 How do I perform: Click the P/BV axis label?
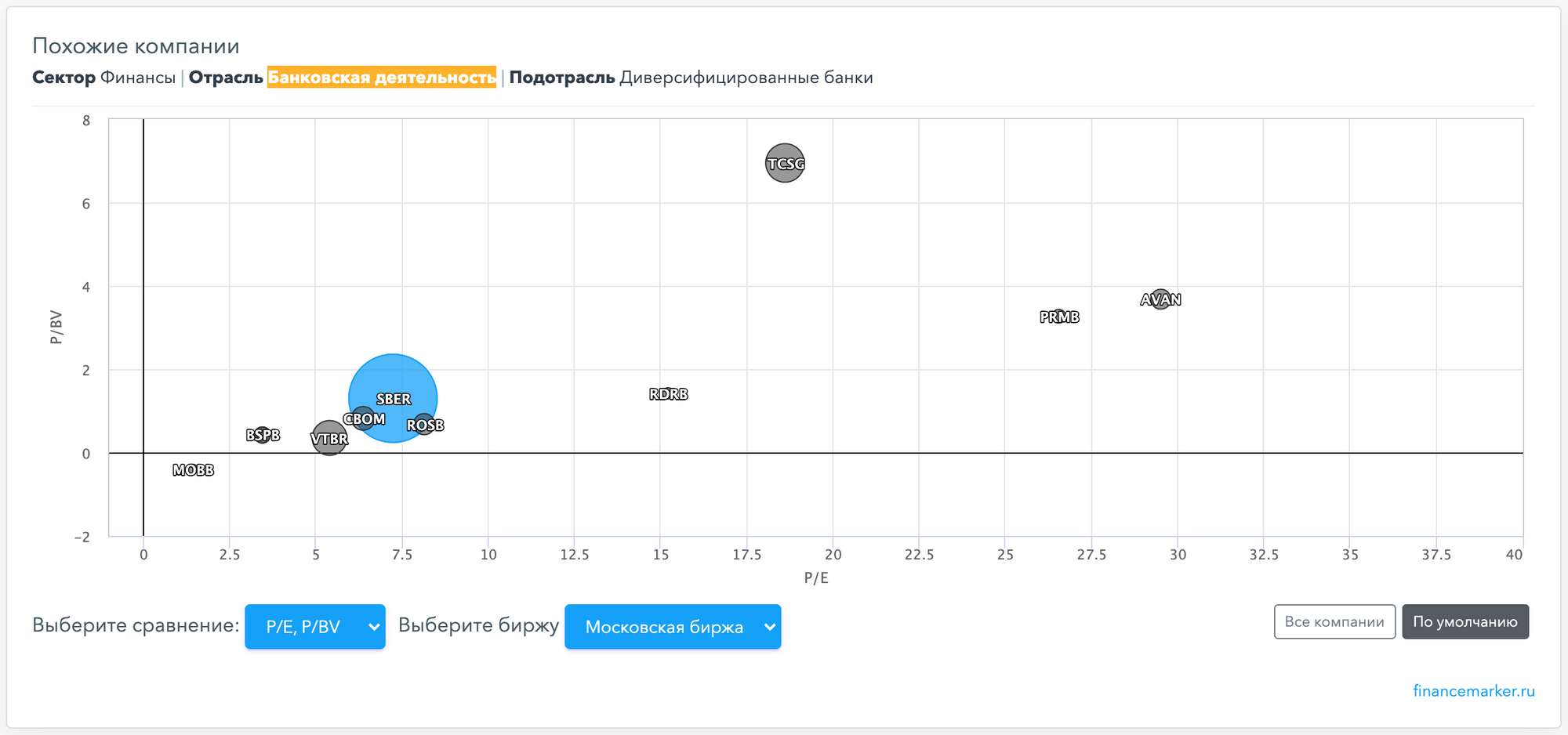point(56,328)
